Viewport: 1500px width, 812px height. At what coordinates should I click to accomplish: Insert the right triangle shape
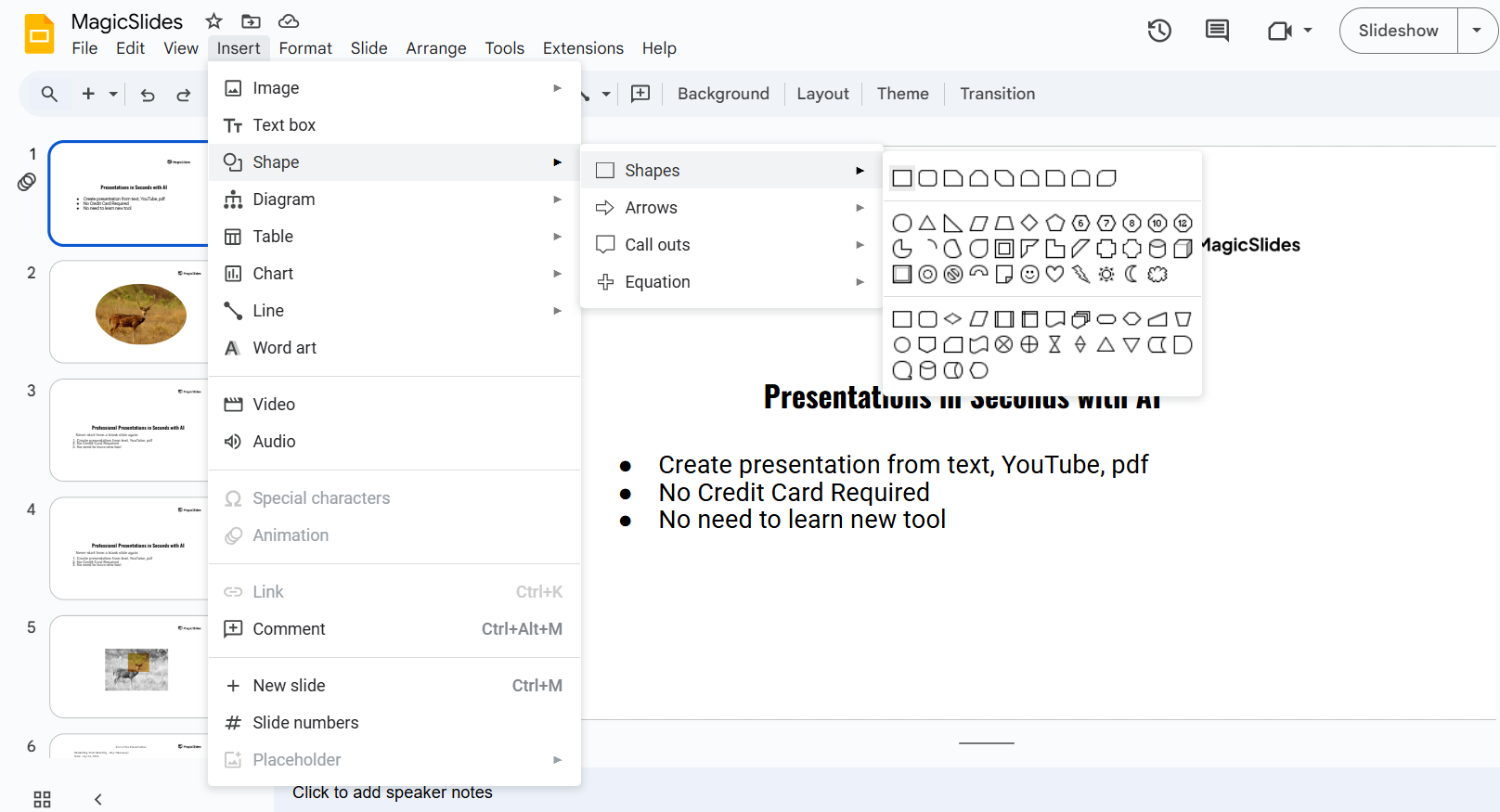coord(952,223)
